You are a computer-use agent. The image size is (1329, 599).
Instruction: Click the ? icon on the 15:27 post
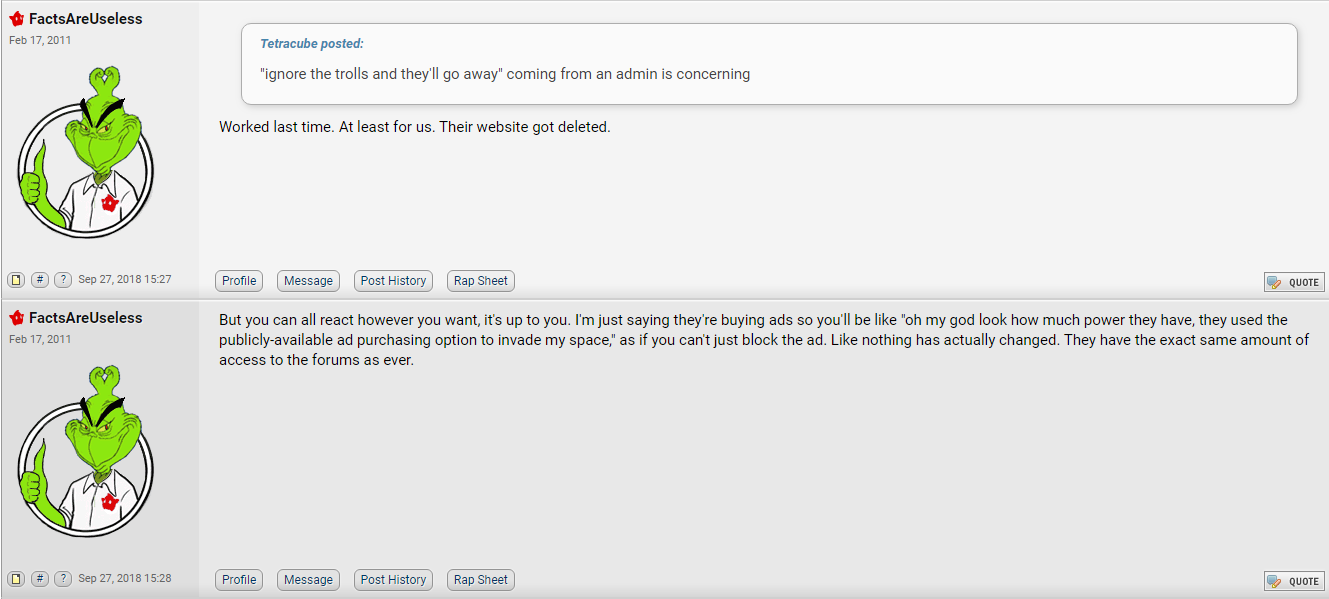point(63,280)
